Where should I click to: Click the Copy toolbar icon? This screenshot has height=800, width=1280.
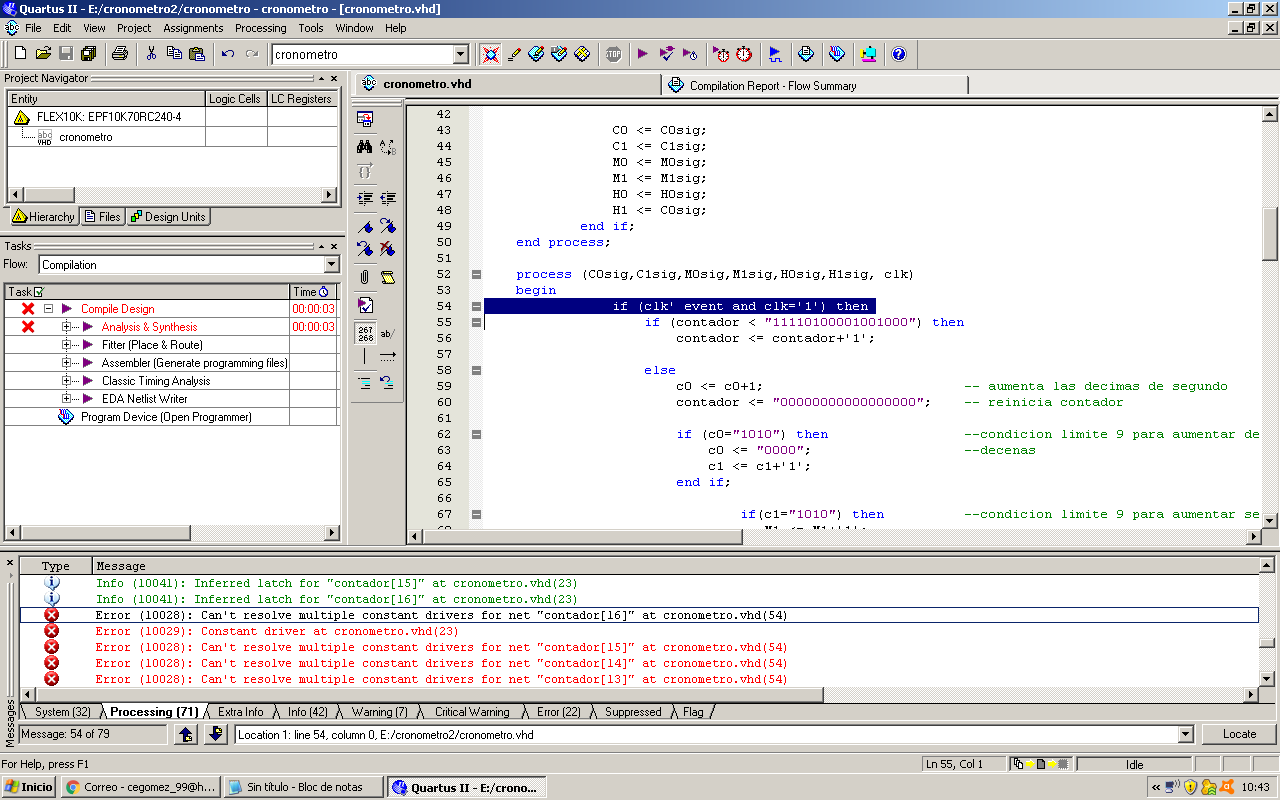(174, 54)
